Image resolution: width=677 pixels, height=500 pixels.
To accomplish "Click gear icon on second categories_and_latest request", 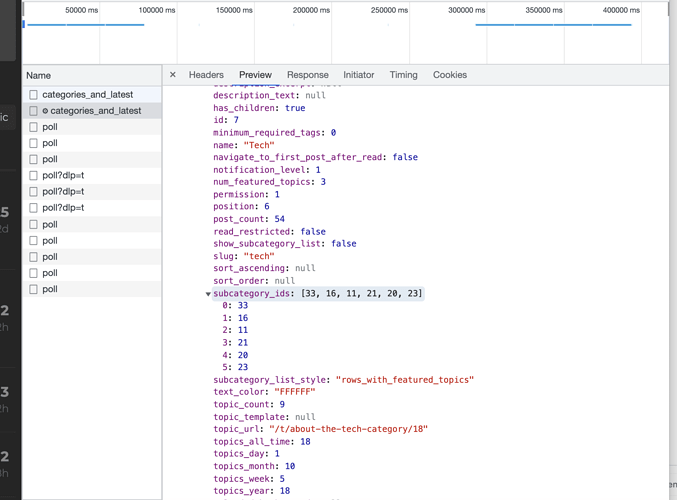I will pyautogui.click(x=45, y=111).
